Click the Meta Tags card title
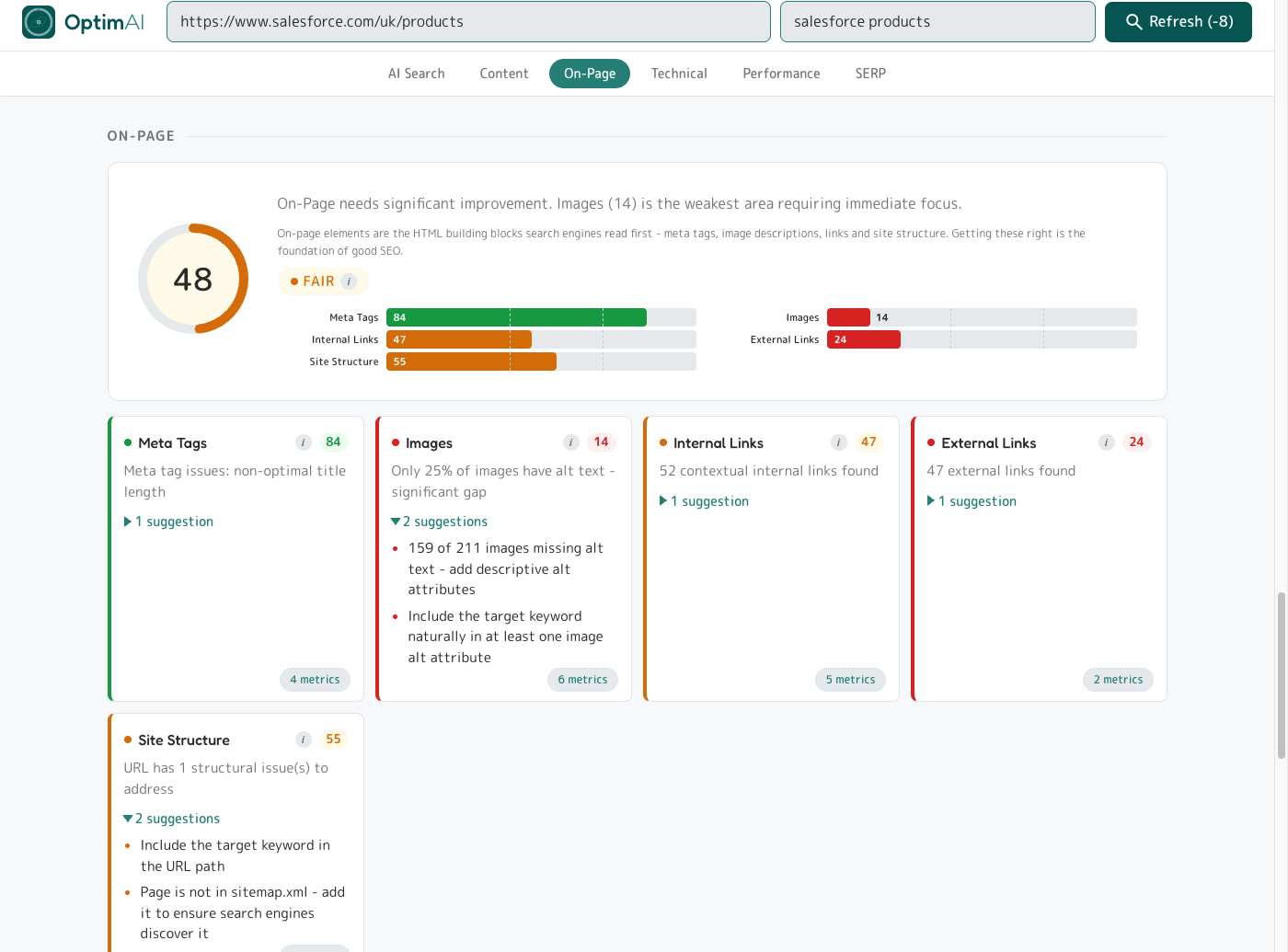Screen dimensions: 1288x952 point(172,443)
